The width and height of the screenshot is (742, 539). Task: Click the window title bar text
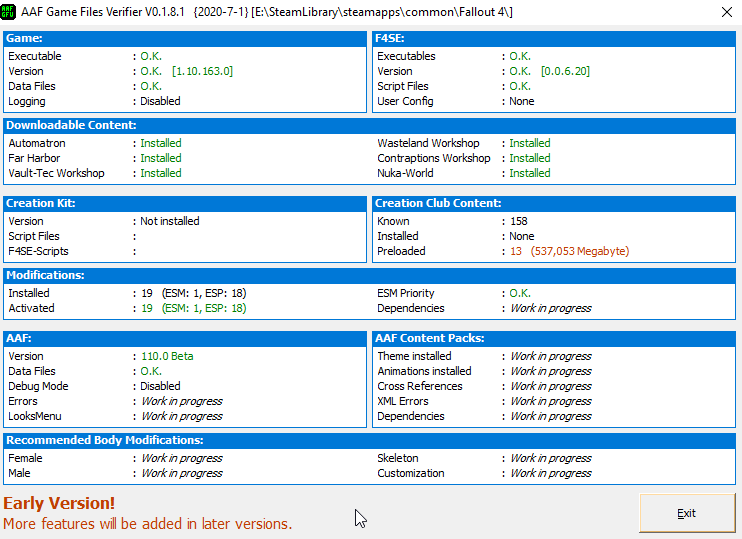[266, 12]
